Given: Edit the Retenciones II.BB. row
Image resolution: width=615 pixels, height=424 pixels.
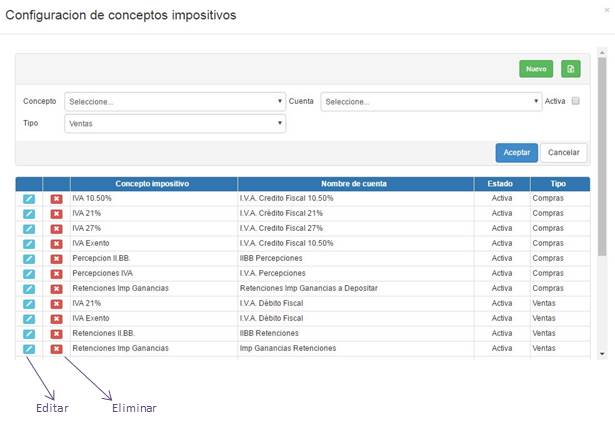Looking at the screenshot, I should [29, 333].
